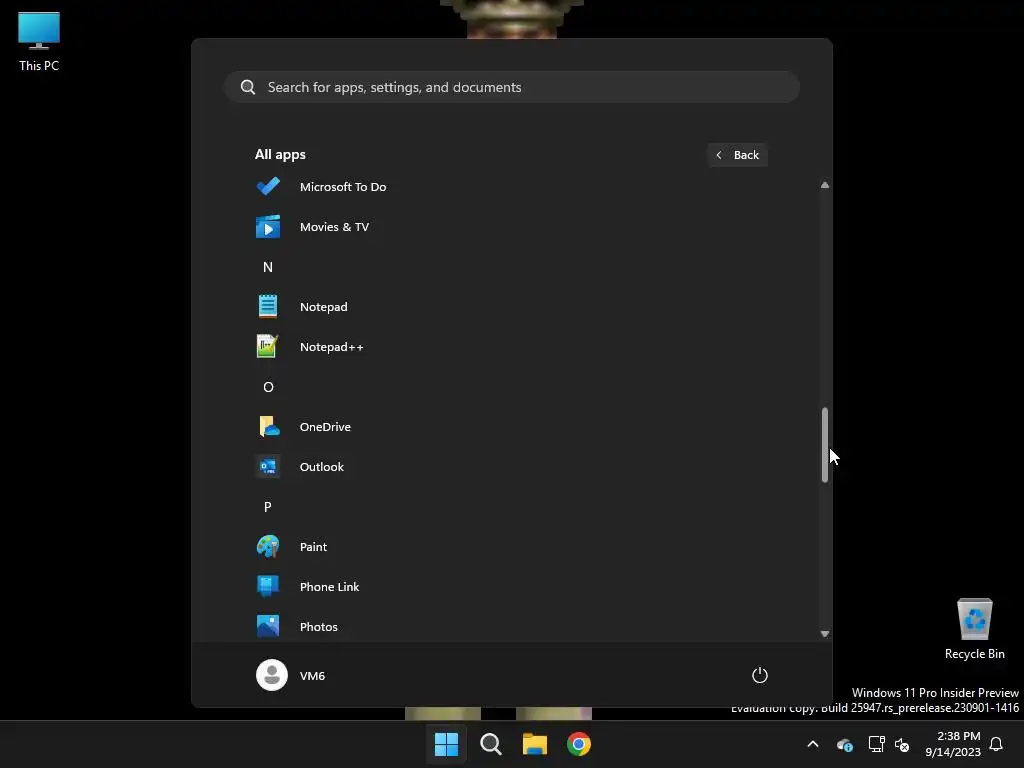Show hidden tray icons chevron
Screen dimensions: 1024x768
point(813,744)
